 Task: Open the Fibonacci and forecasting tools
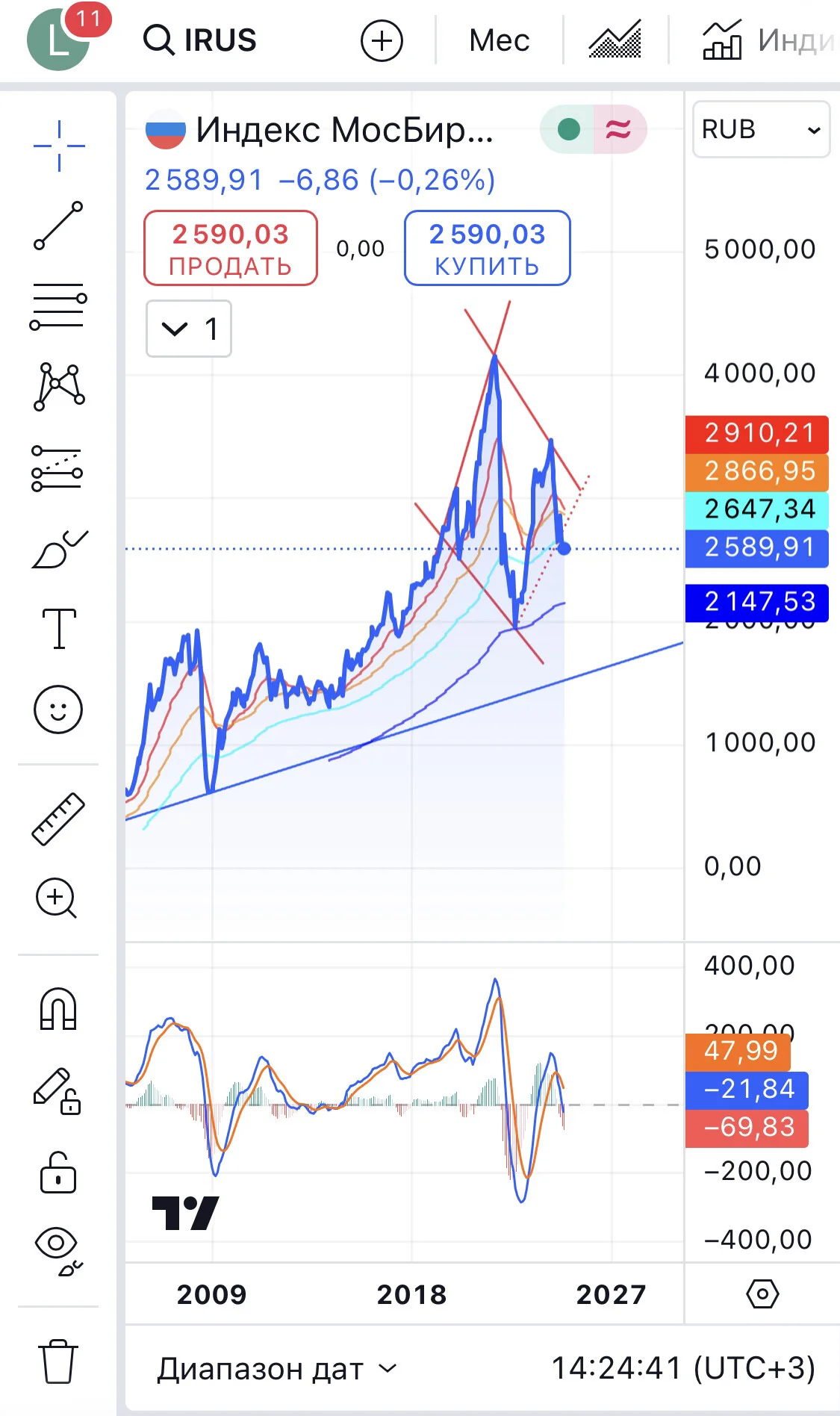[x=57, y=468]
